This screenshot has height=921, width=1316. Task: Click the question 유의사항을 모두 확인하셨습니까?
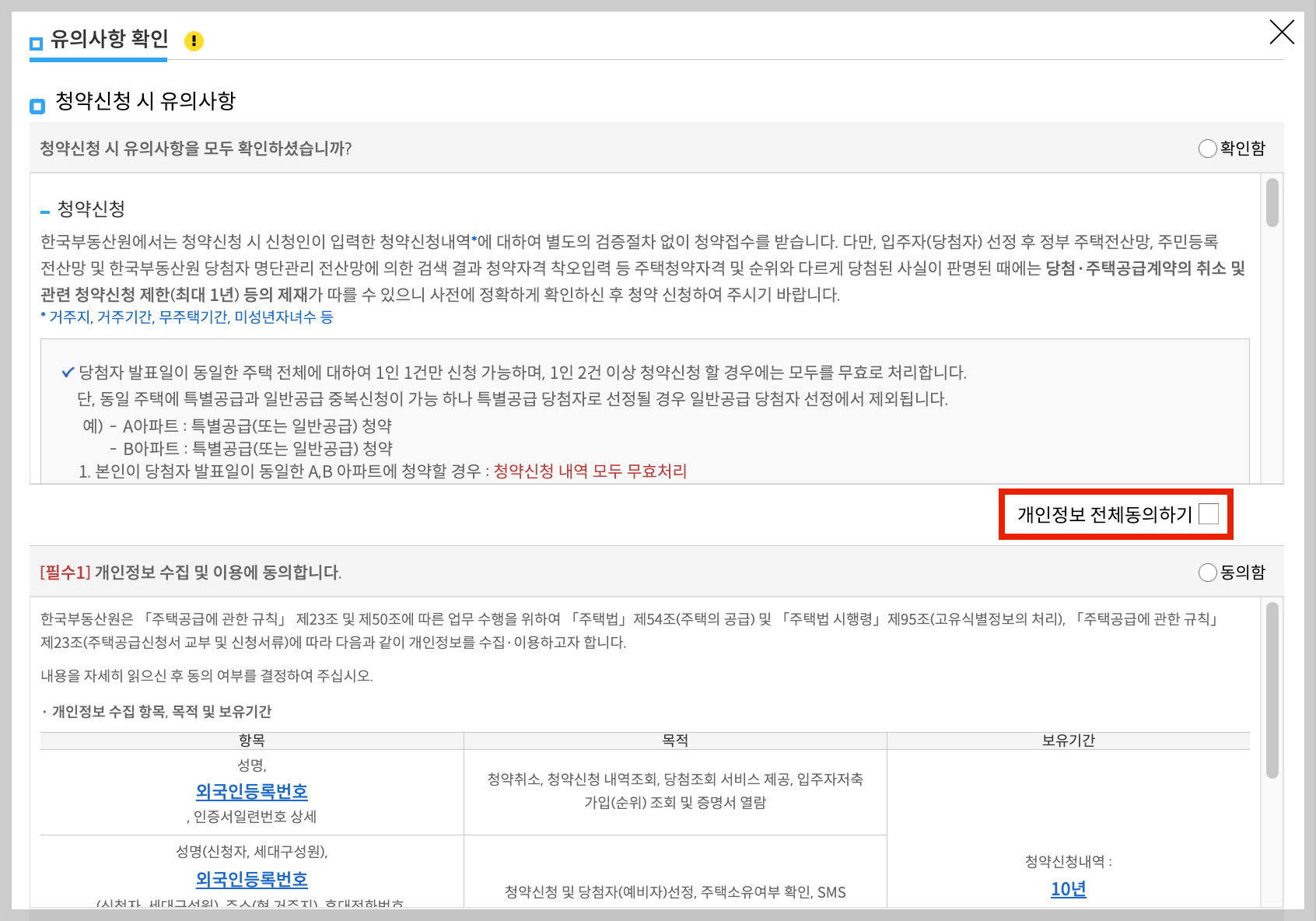tap(196, 149)
